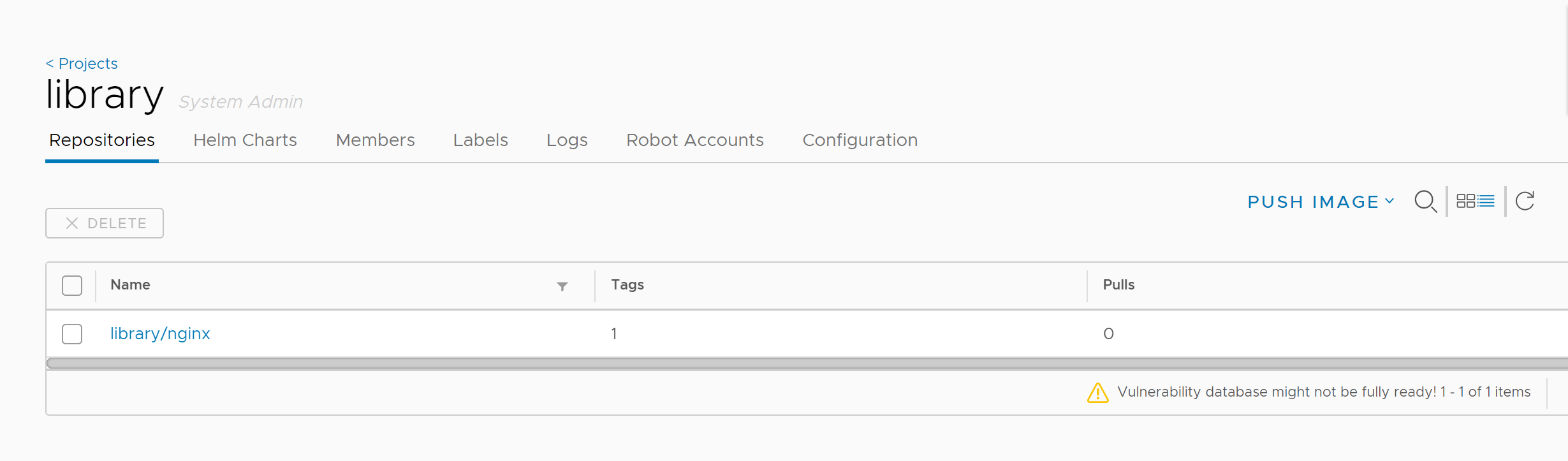Image resolution: width=1568 pixels, height=461 pixels.
Task: Select all repositories with the header checkbox
Action: [71, 285]
